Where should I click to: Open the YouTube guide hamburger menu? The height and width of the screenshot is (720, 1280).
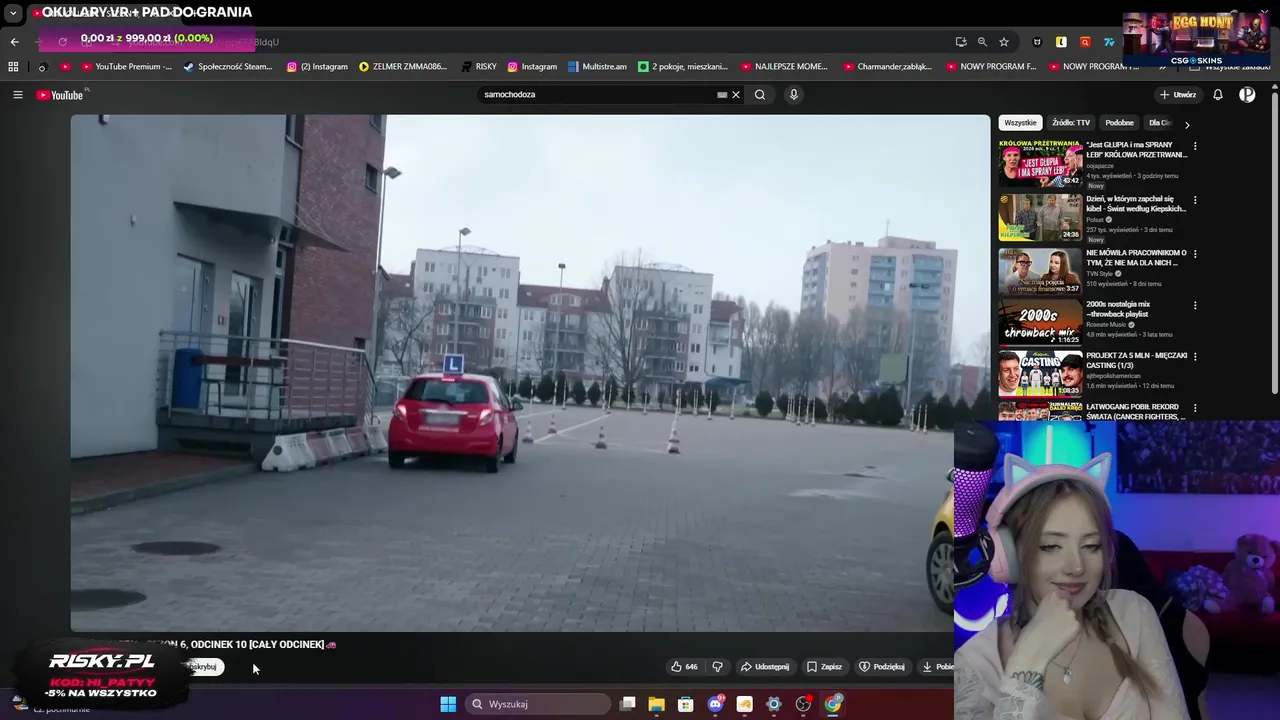(x=17, y=95)
